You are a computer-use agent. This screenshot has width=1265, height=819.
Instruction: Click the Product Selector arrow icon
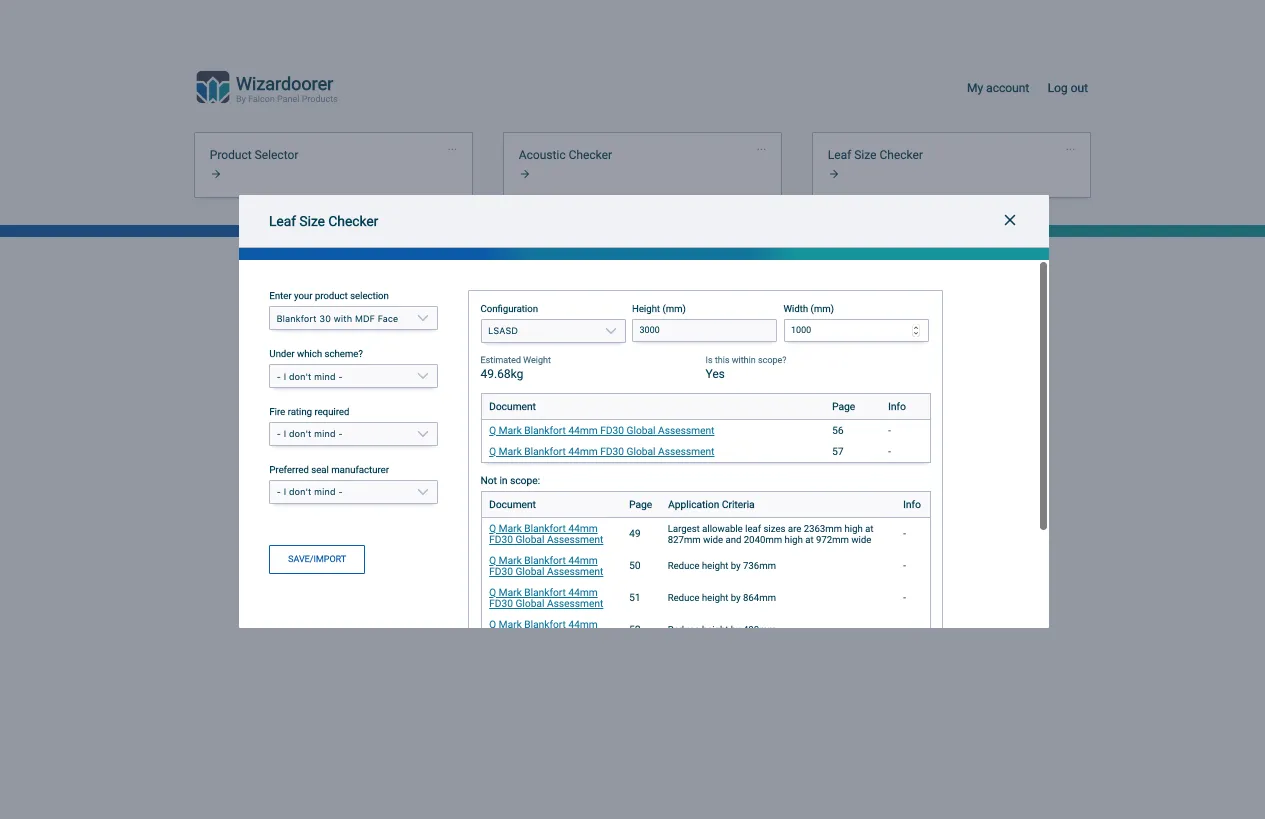[215, 174]
